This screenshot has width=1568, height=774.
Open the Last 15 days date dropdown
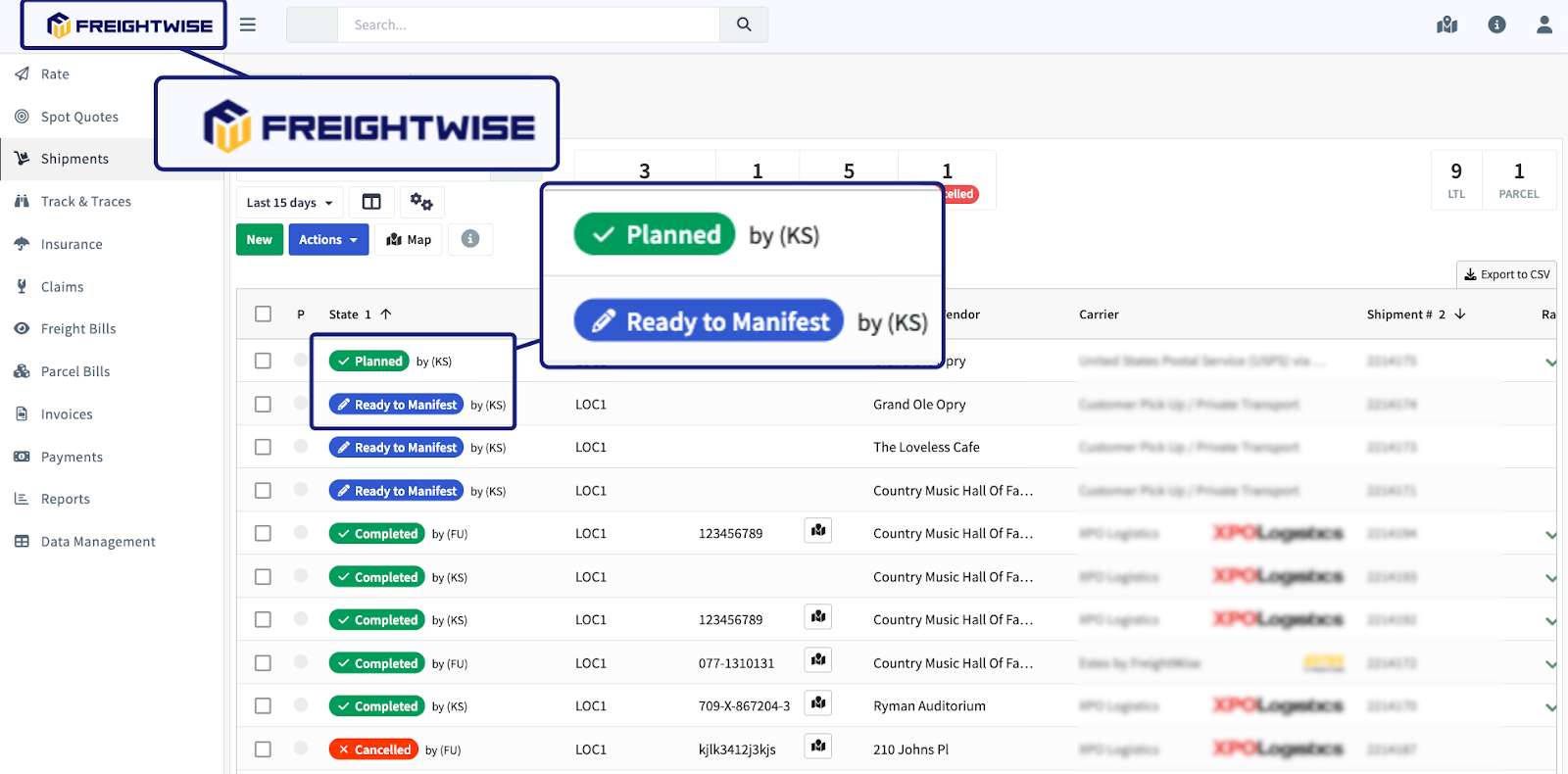[290, 203]
